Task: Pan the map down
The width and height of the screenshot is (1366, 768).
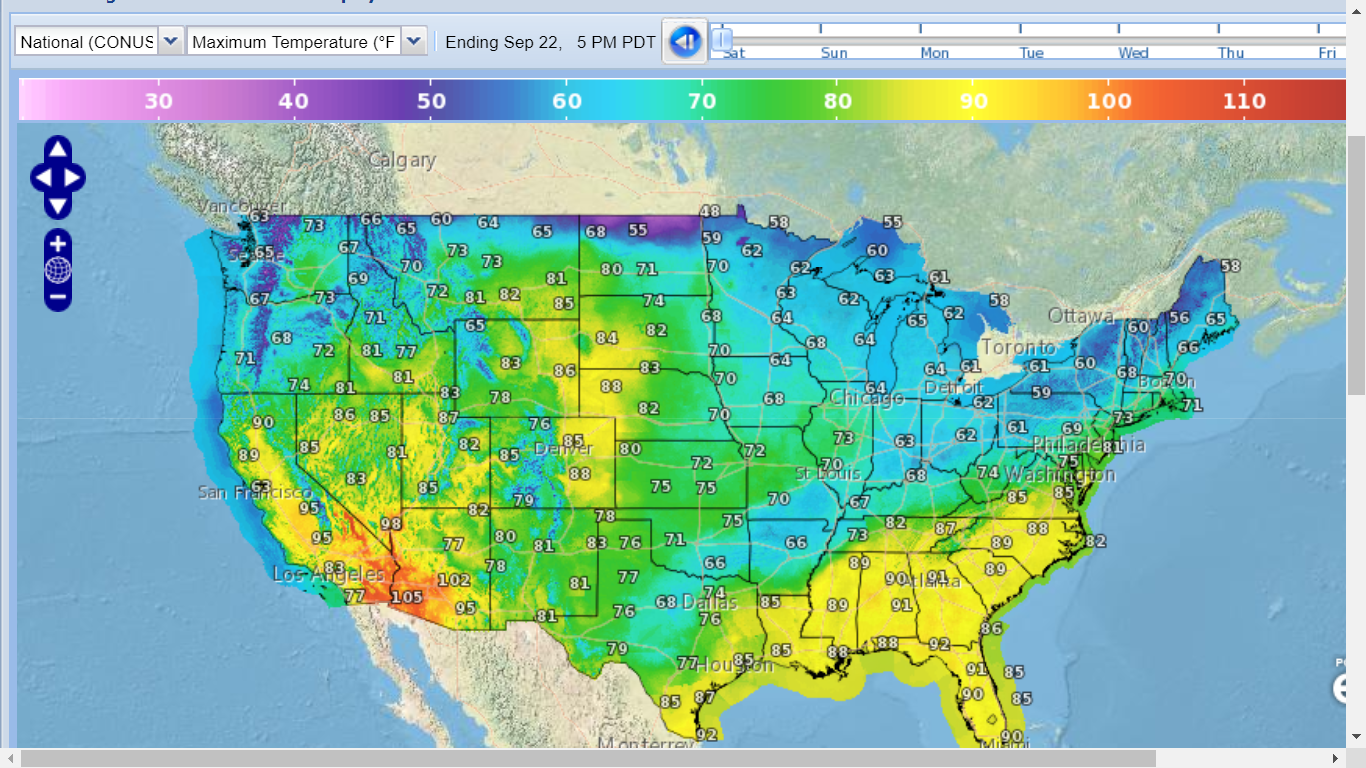Action: [x=58, y=207]
